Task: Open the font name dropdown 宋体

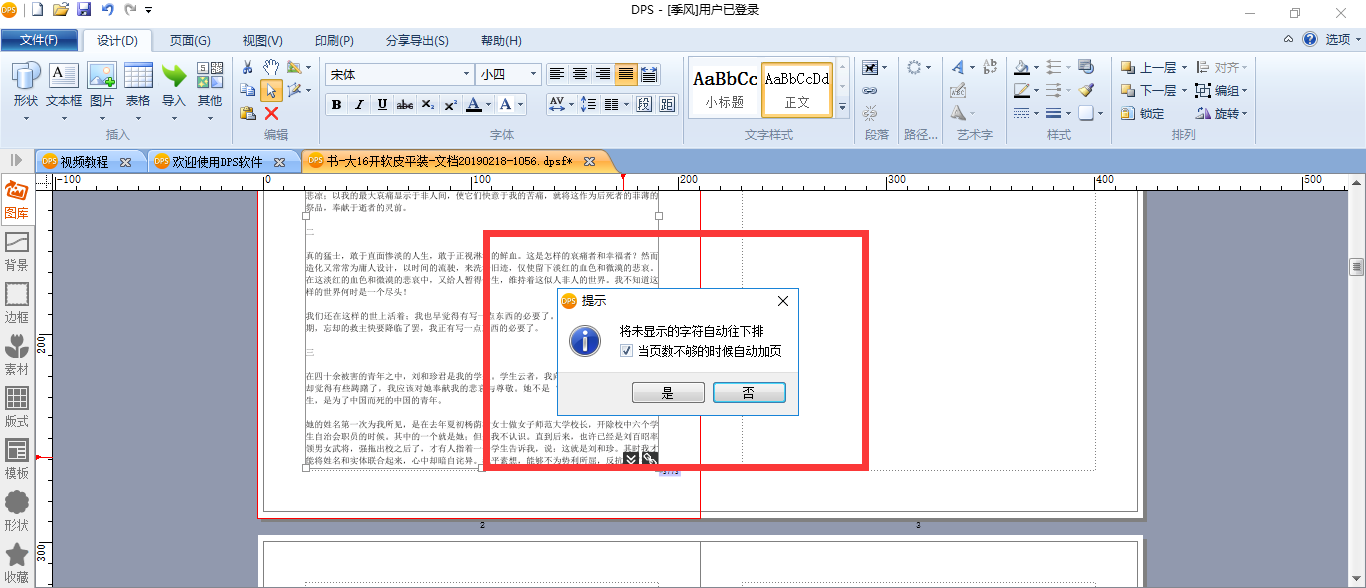Action: [467, 74]
